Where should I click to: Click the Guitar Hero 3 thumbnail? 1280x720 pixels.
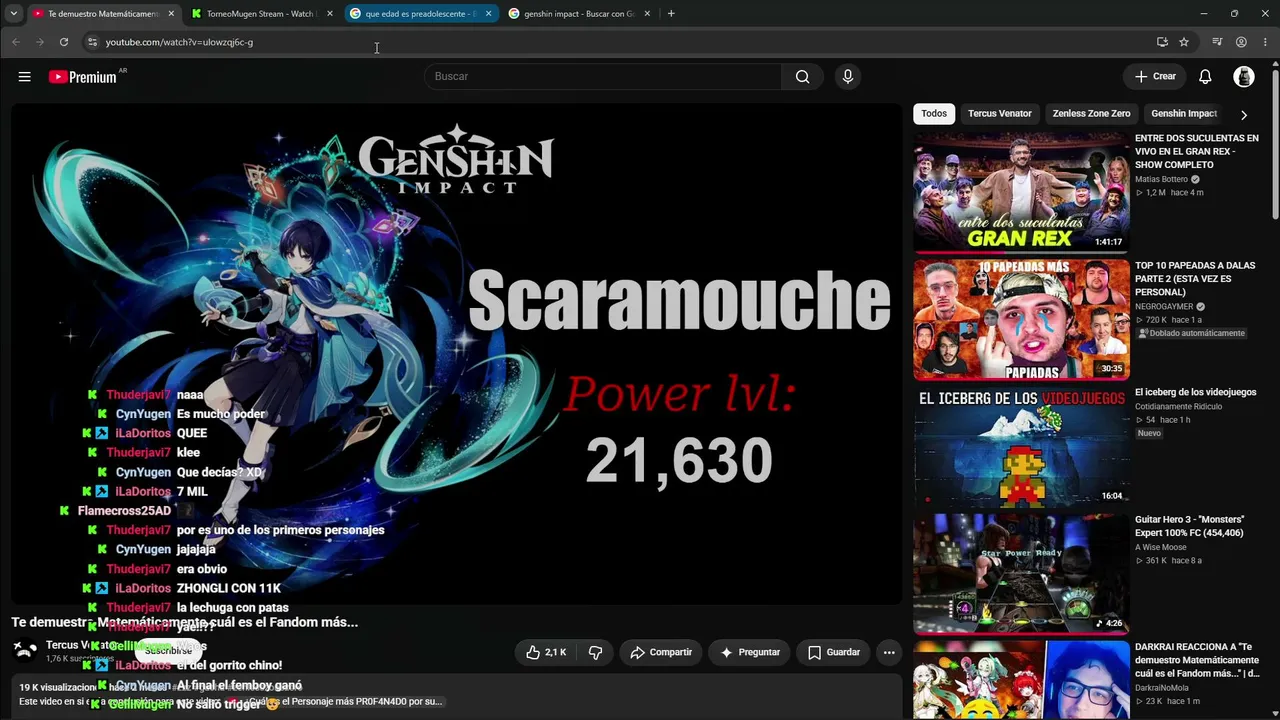pyautogui.click(x=1021, y=574)
